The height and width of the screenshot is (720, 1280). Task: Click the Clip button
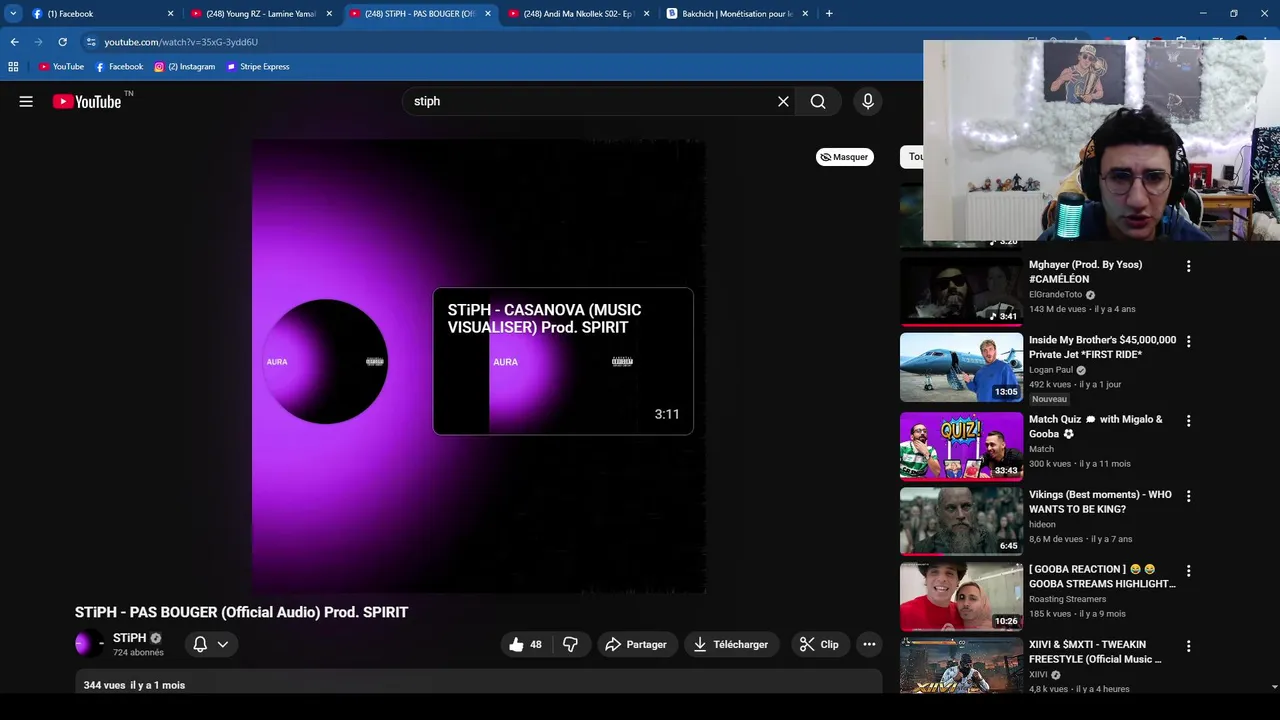coord(819,645)
